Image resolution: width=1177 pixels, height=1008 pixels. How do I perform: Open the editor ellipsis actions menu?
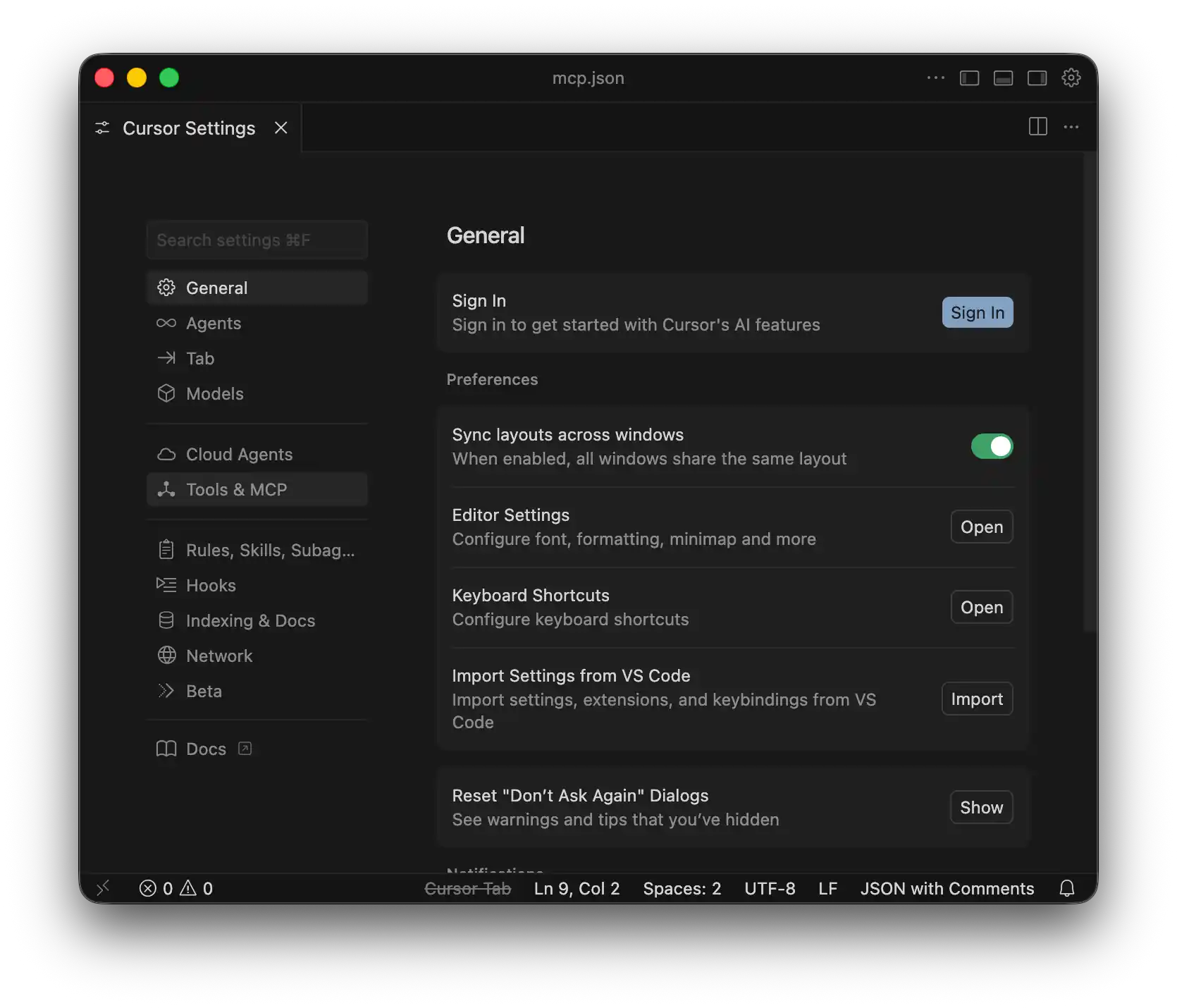click(1071, 127)
